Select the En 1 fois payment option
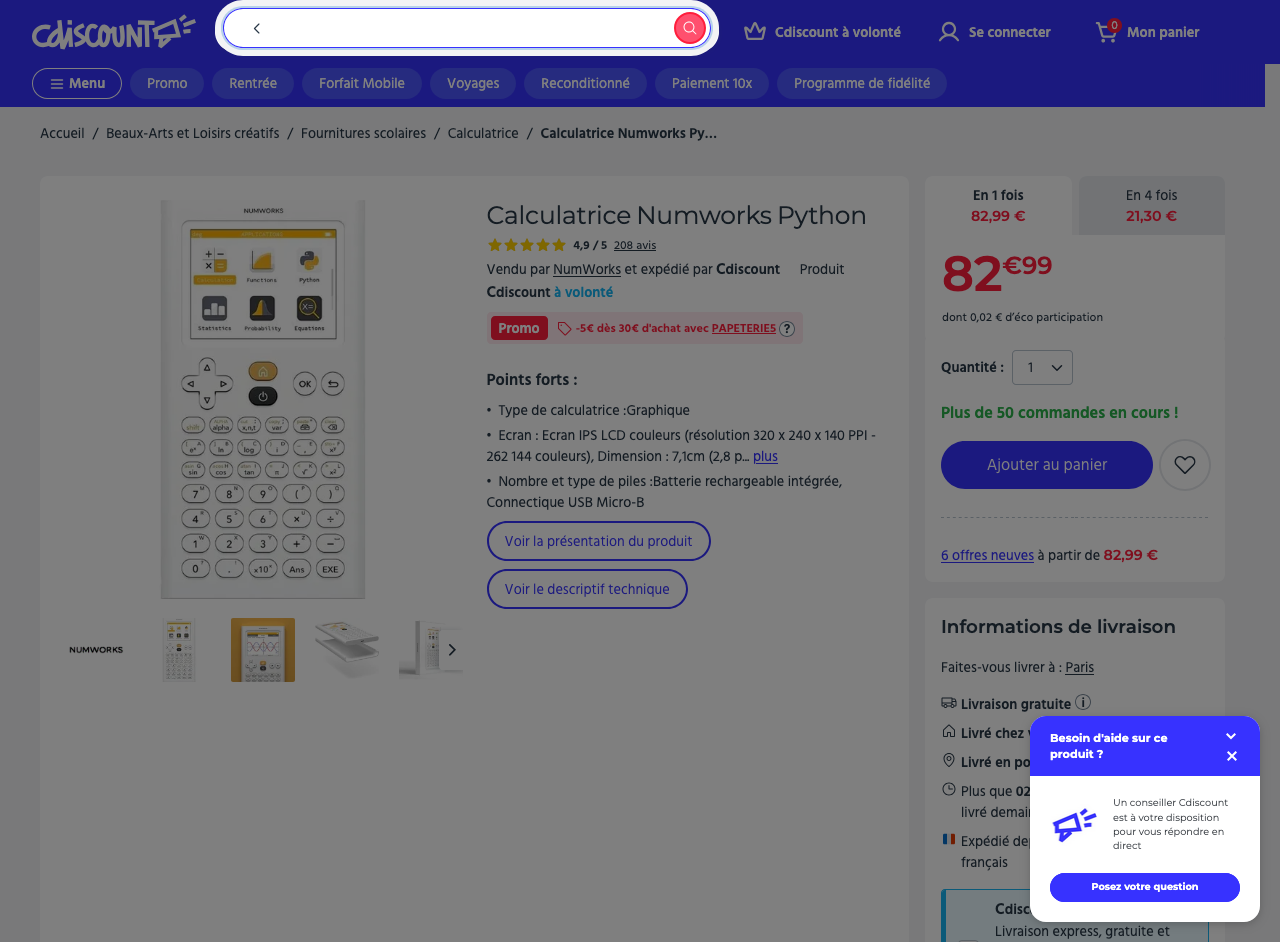This screenshot has width=1280, height=942. pyautogui.click(x=997, y=205)
